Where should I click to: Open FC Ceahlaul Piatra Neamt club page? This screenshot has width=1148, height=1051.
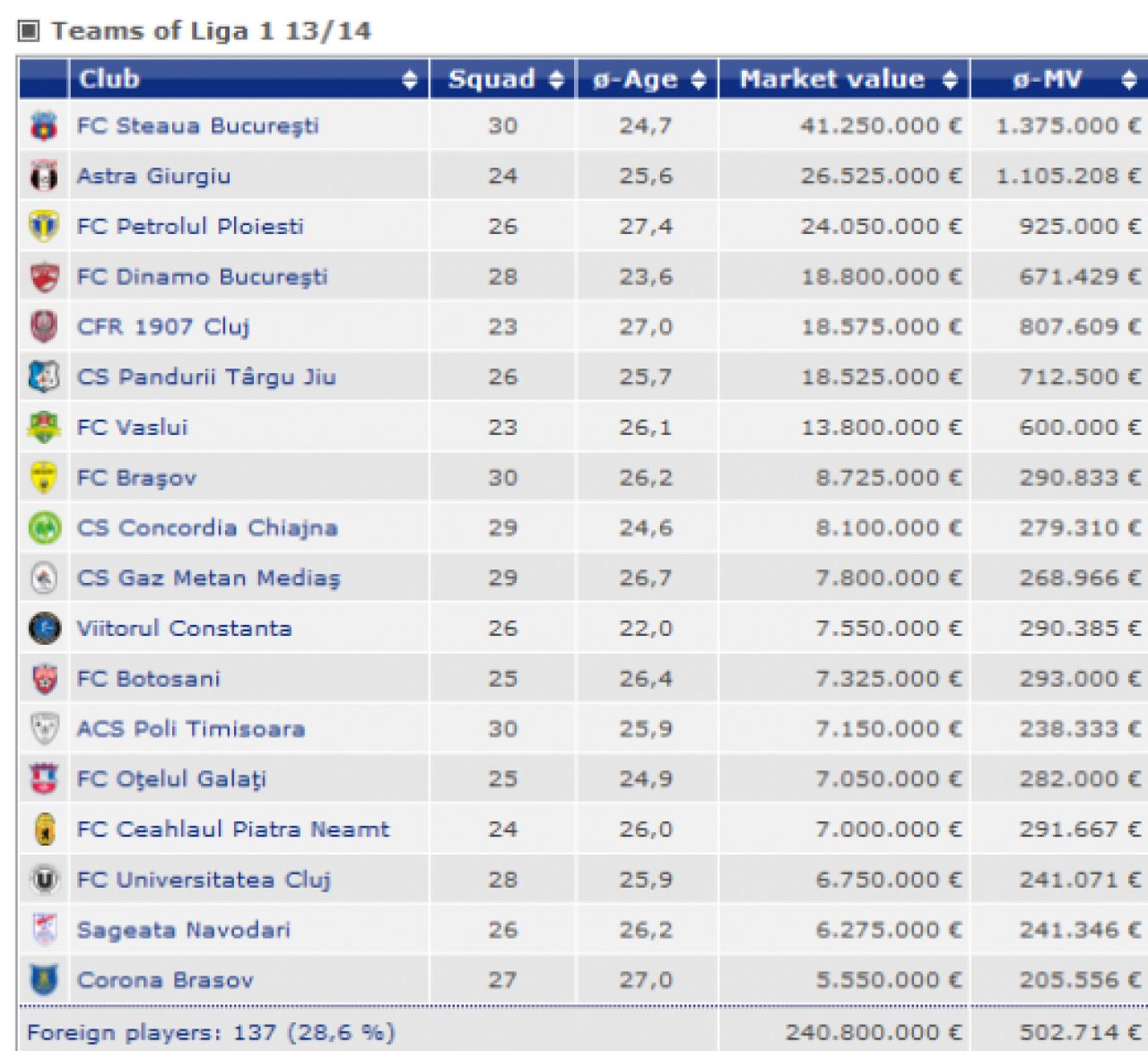click(234, 829)
